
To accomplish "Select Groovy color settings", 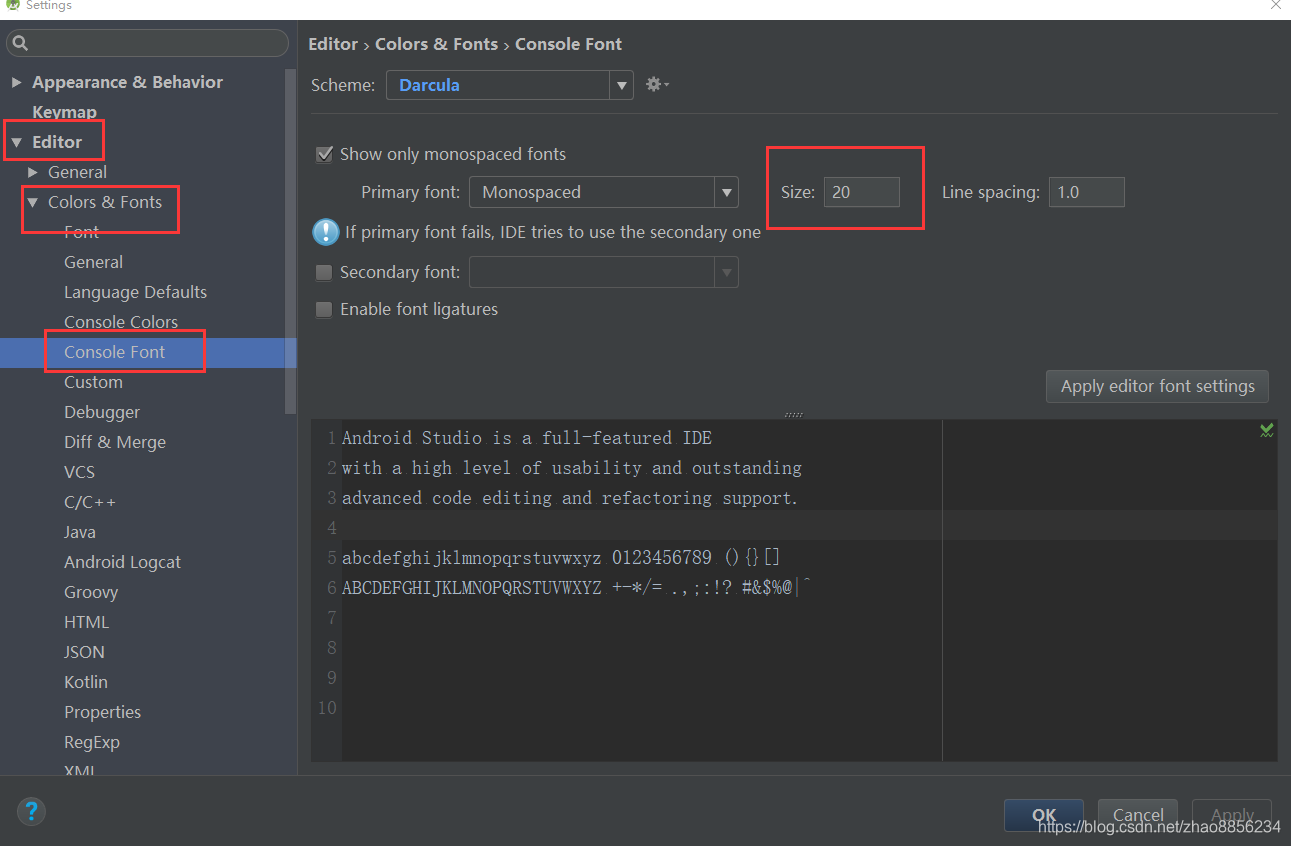I will click(91, 592).
